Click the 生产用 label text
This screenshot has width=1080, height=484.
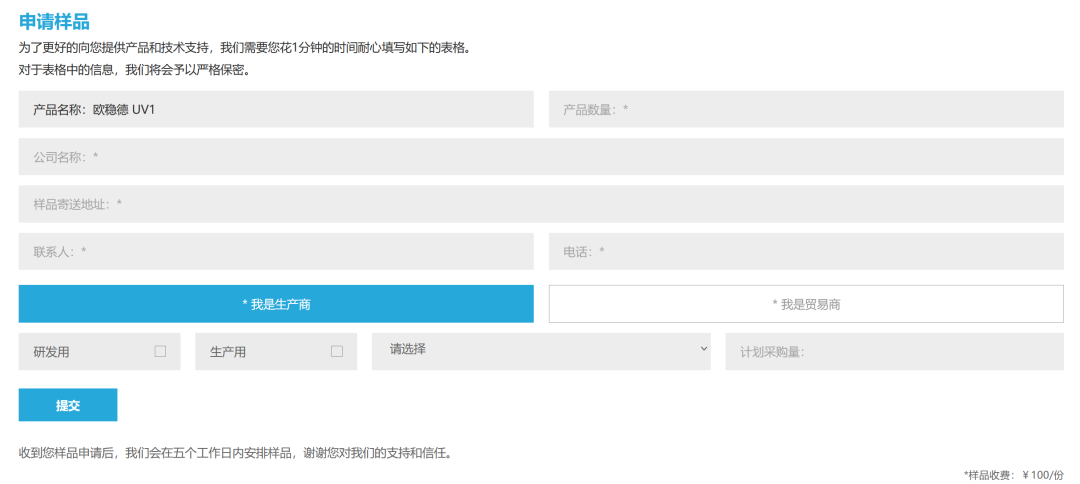[x=228, y=352]
